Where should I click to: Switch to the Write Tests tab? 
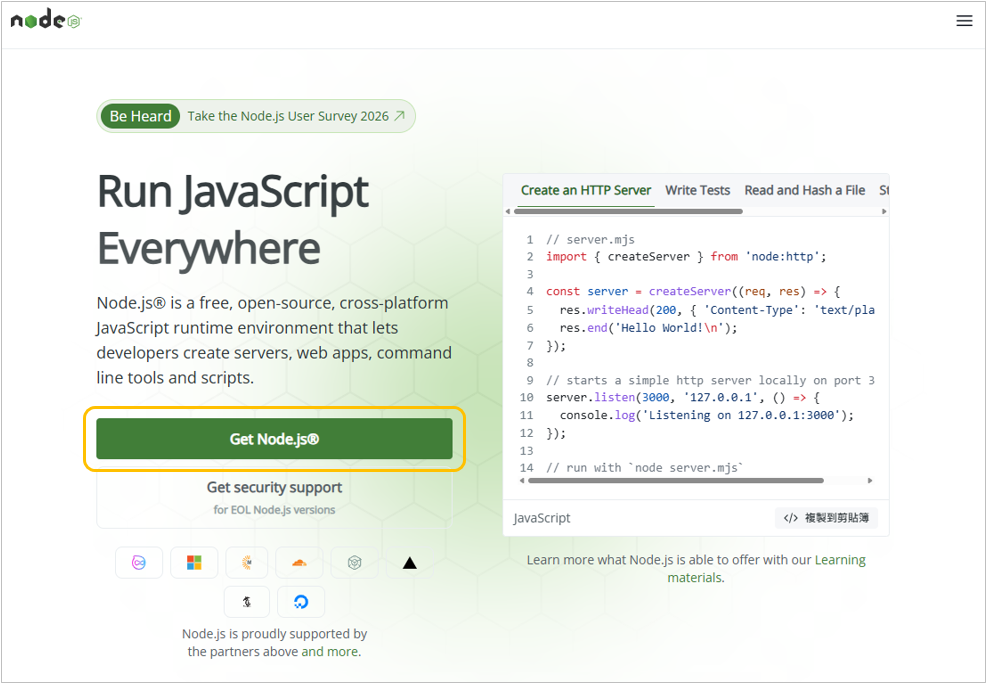coord(697,190)
